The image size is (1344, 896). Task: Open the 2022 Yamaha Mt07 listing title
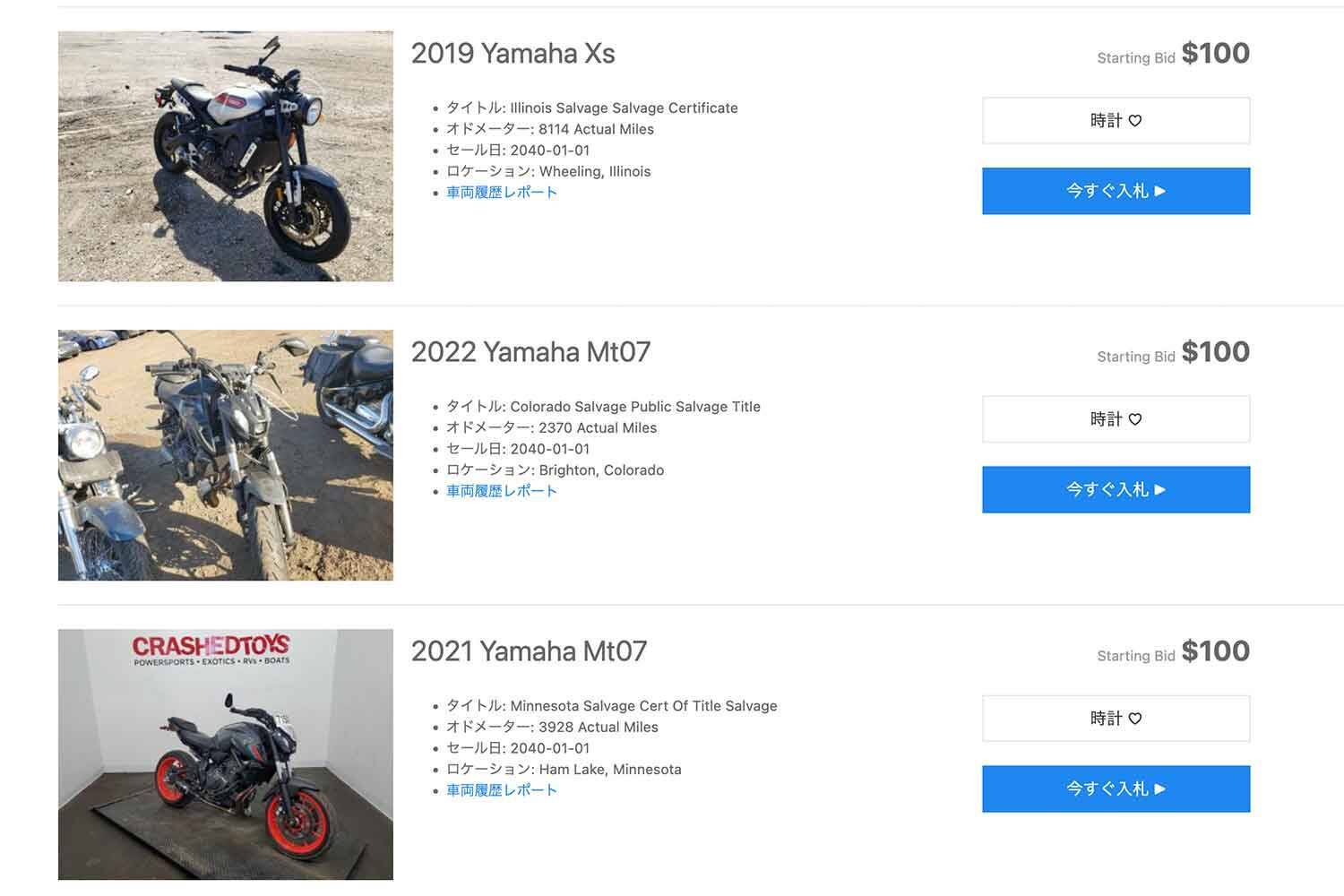click(x=530, y=352)
